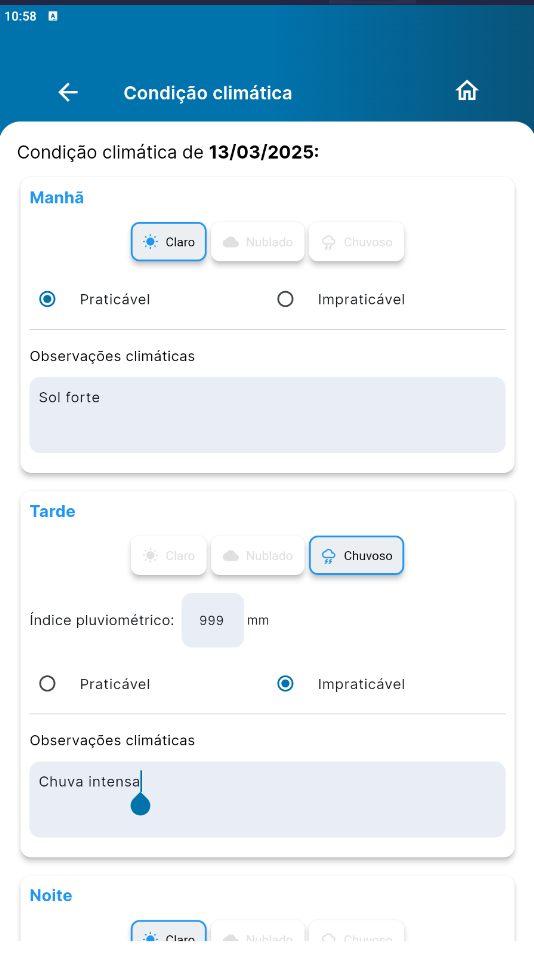
Task: Select Impraticável radio in Tarde section
Action: pos(285,684)
